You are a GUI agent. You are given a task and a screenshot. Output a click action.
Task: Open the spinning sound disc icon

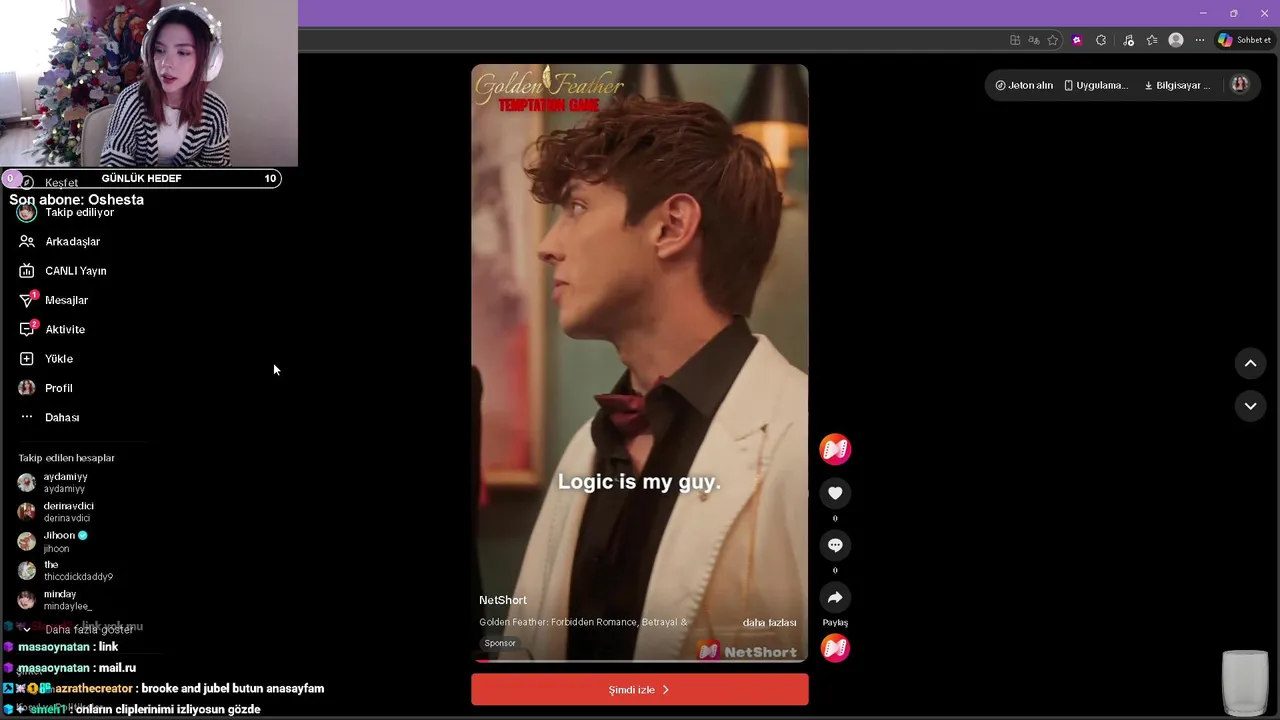tap(835, 648)
